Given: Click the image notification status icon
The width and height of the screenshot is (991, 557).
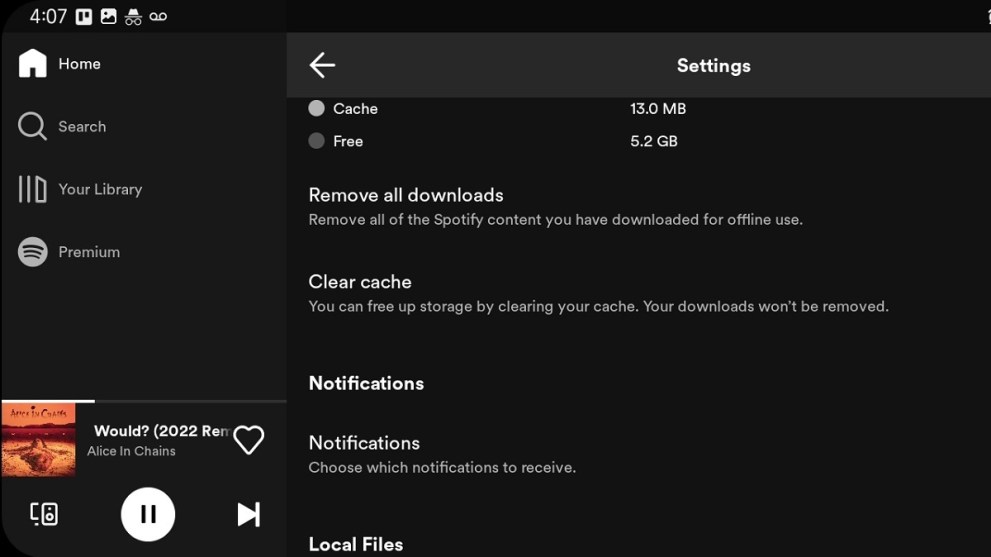Looking at the screenshot, I should (x=109, y=16).
